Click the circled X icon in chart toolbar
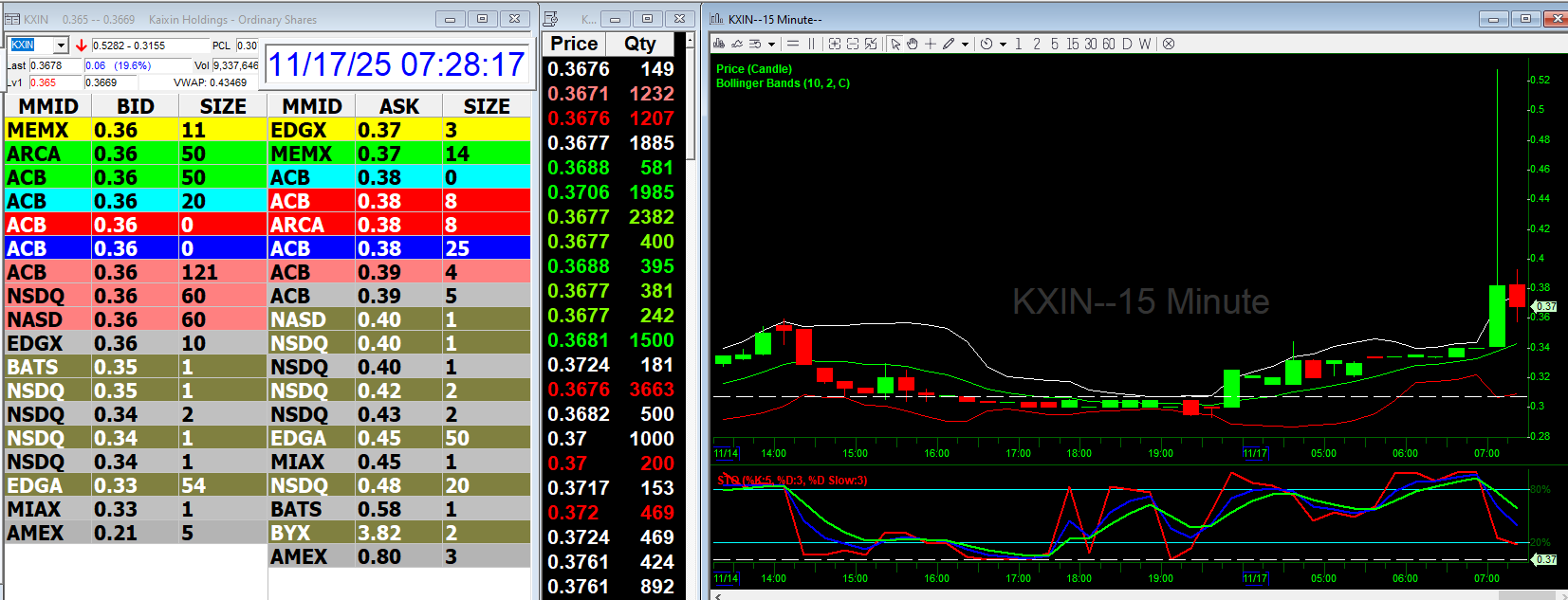This screenshot has width=1568, height=600. click(1169, 44)
